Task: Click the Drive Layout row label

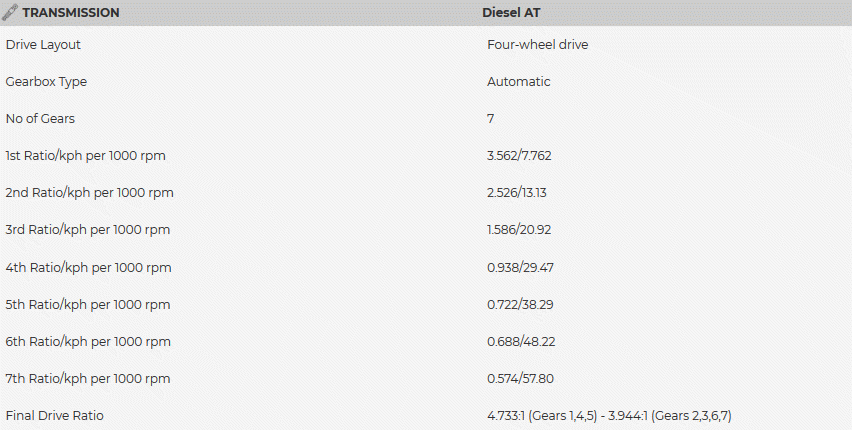Action: (x=43, y=45)
